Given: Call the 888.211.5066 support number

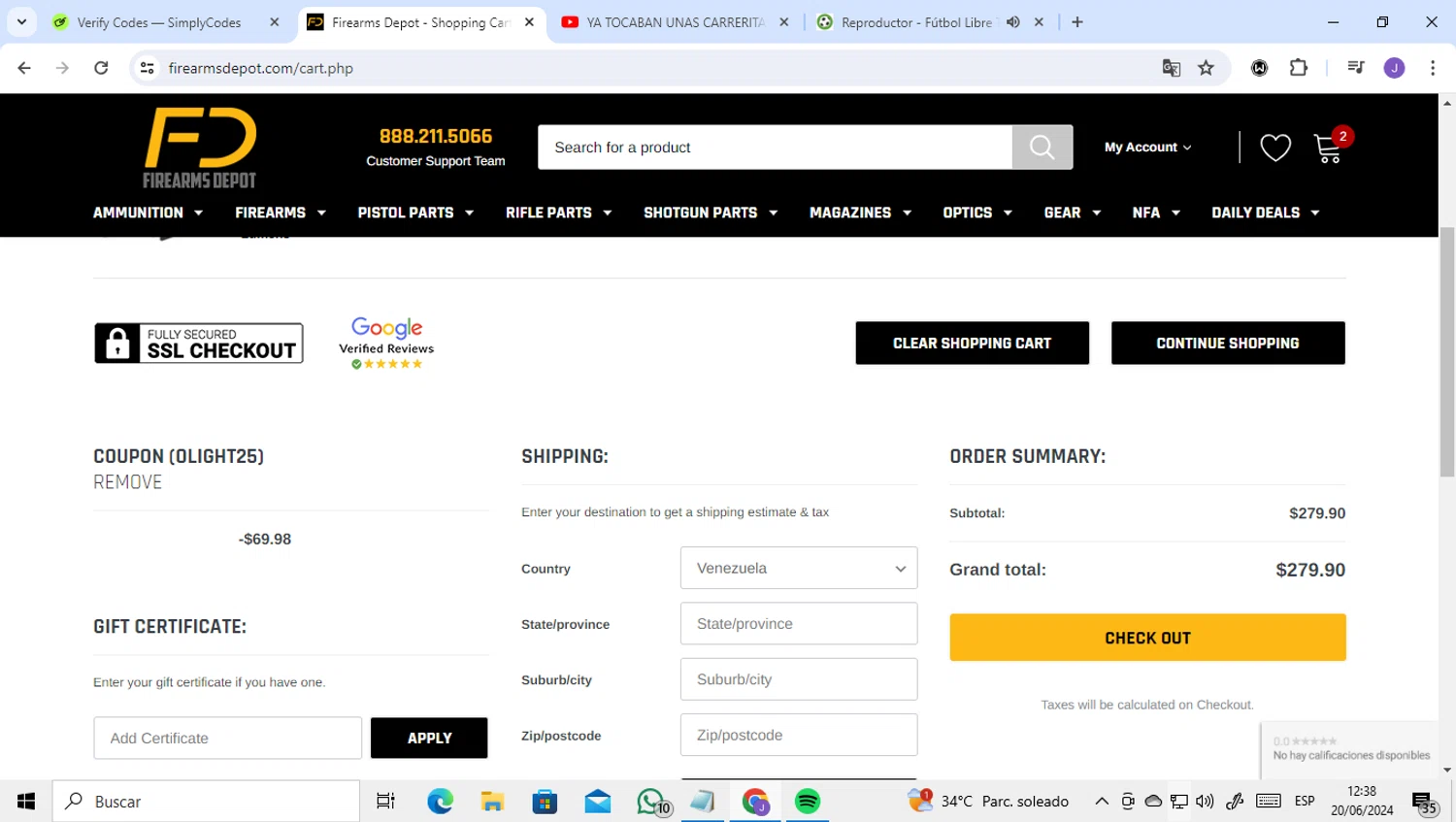Looking at the screenshot, I should [436, 136].
